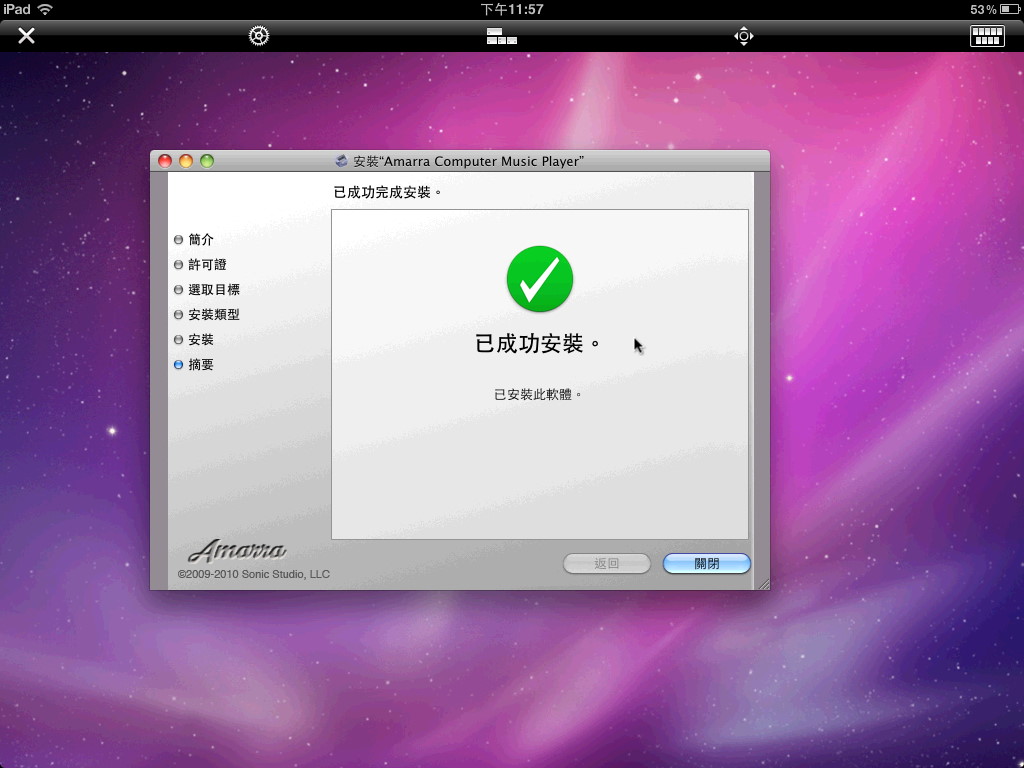Click the 關閉 button to close installer
The image size is (1024, 768).
(707, 564)
